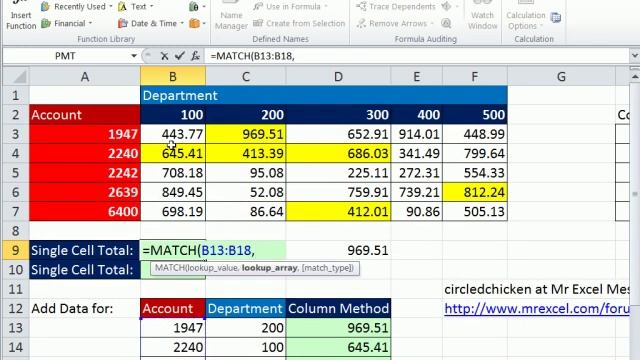Select column C header
This screenshot has height=360, width=640.
[x=246, y=76]
